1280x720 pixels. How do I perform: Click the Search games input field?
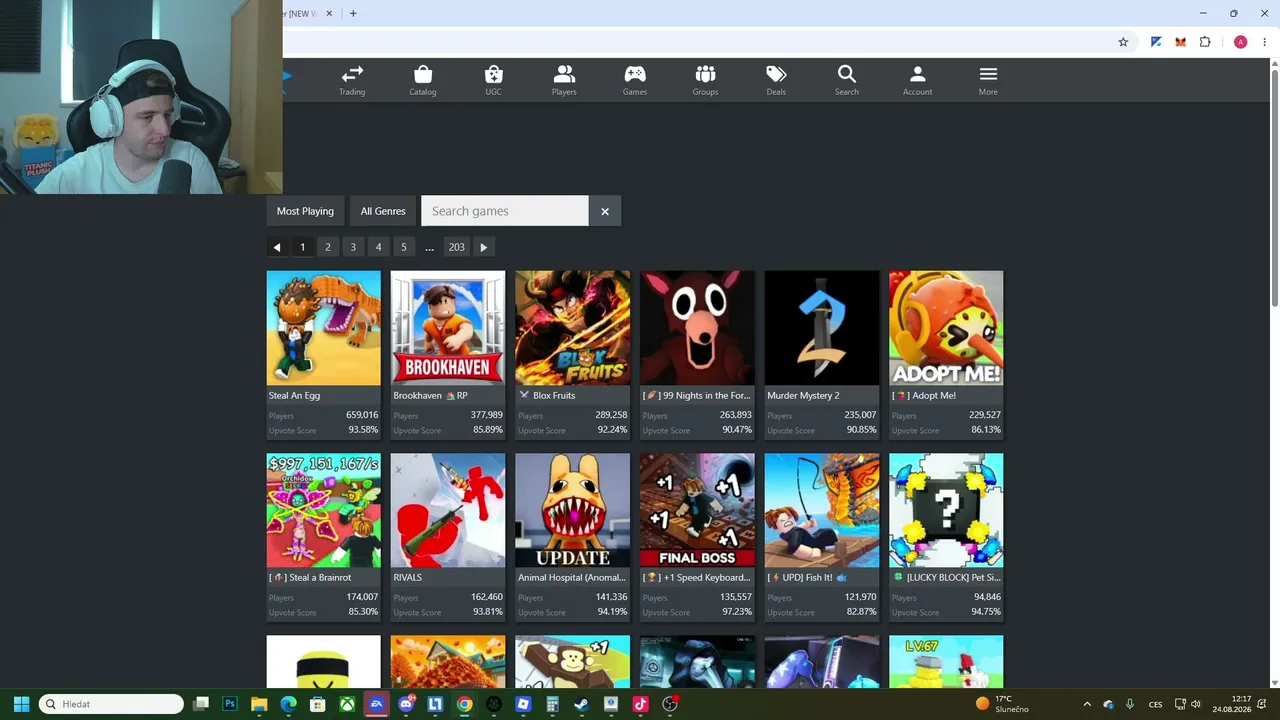[505, 211]
